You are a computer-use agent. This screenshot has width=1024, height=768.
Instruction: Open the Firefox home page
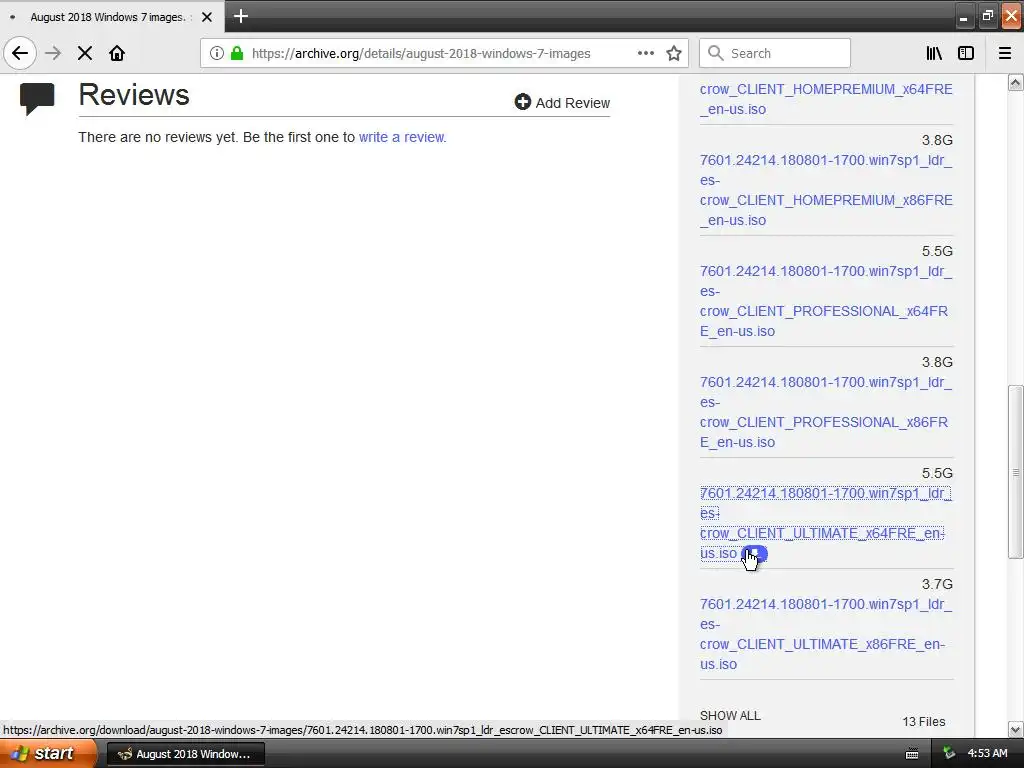[117, 53]
